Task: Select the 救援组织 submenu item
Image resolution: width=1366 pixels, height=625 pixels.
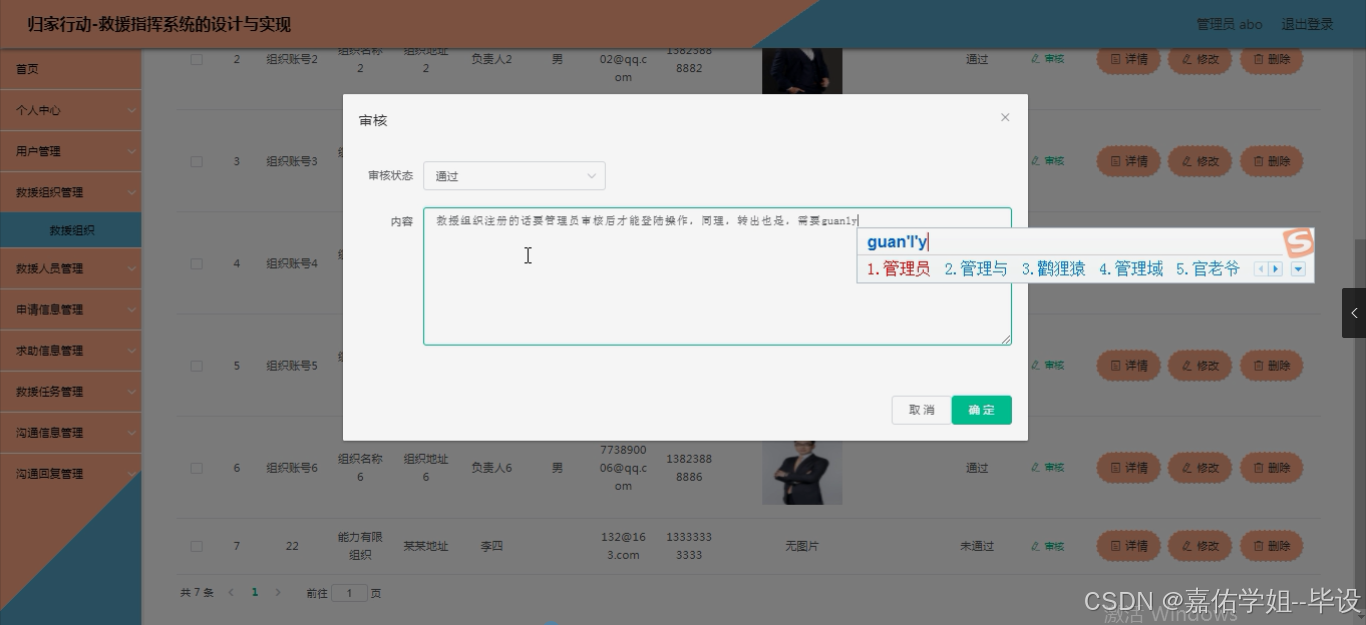Action: pyautogui.click(x=70, y=229)
